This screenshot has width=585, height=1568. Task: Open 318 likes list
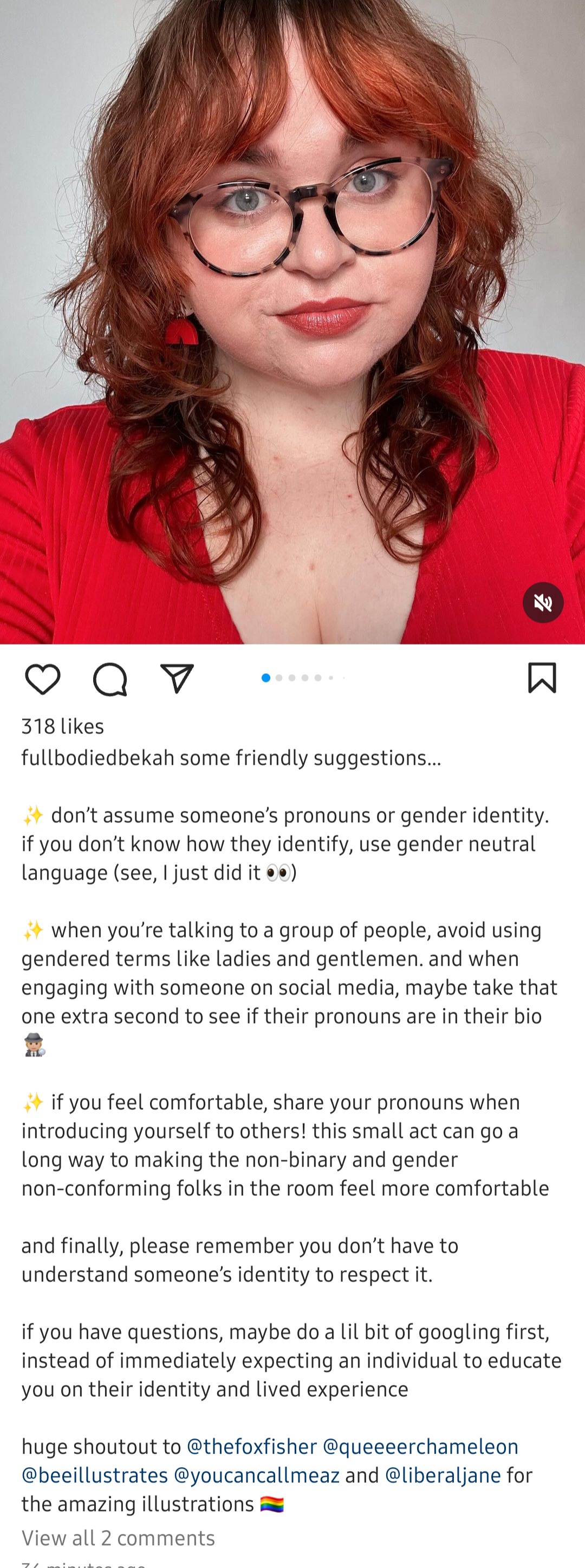coord(63,726)
